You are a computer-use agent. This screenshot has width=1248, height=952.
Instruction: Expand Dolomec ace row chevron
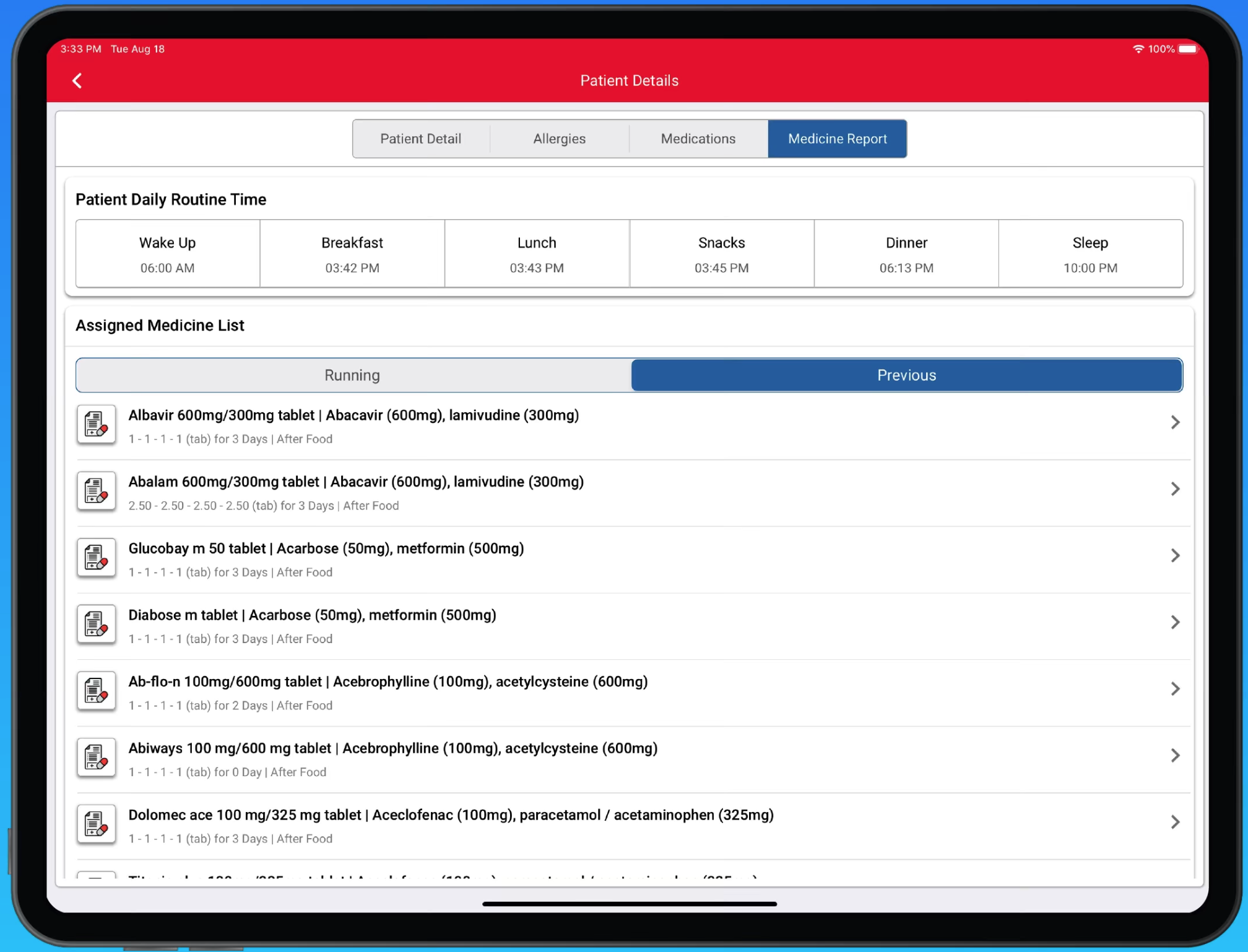(x=1175, y=822)
